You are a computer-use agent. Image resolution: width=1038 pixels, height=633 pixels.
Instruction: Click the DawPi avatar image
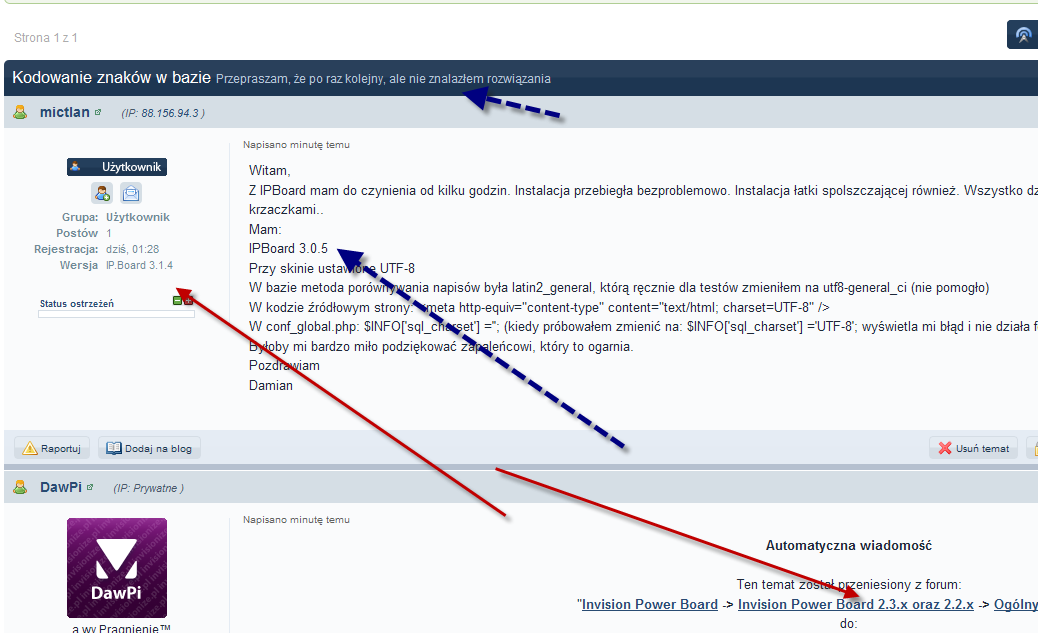point(117,567)
